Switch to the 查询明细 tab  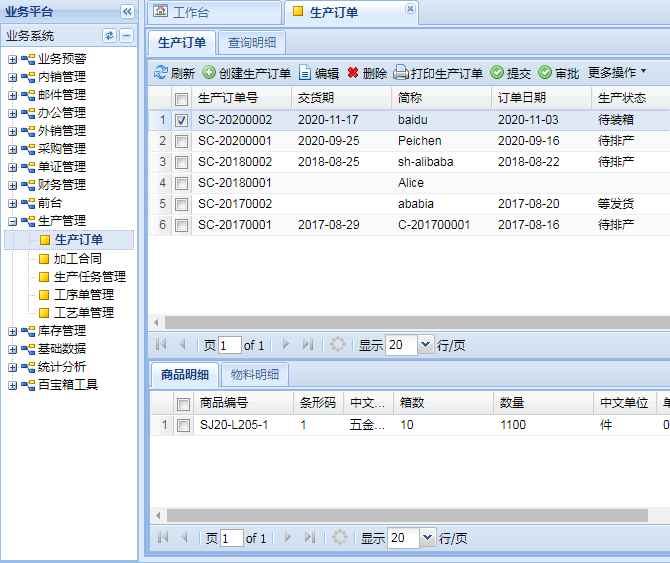pos(252,42)
